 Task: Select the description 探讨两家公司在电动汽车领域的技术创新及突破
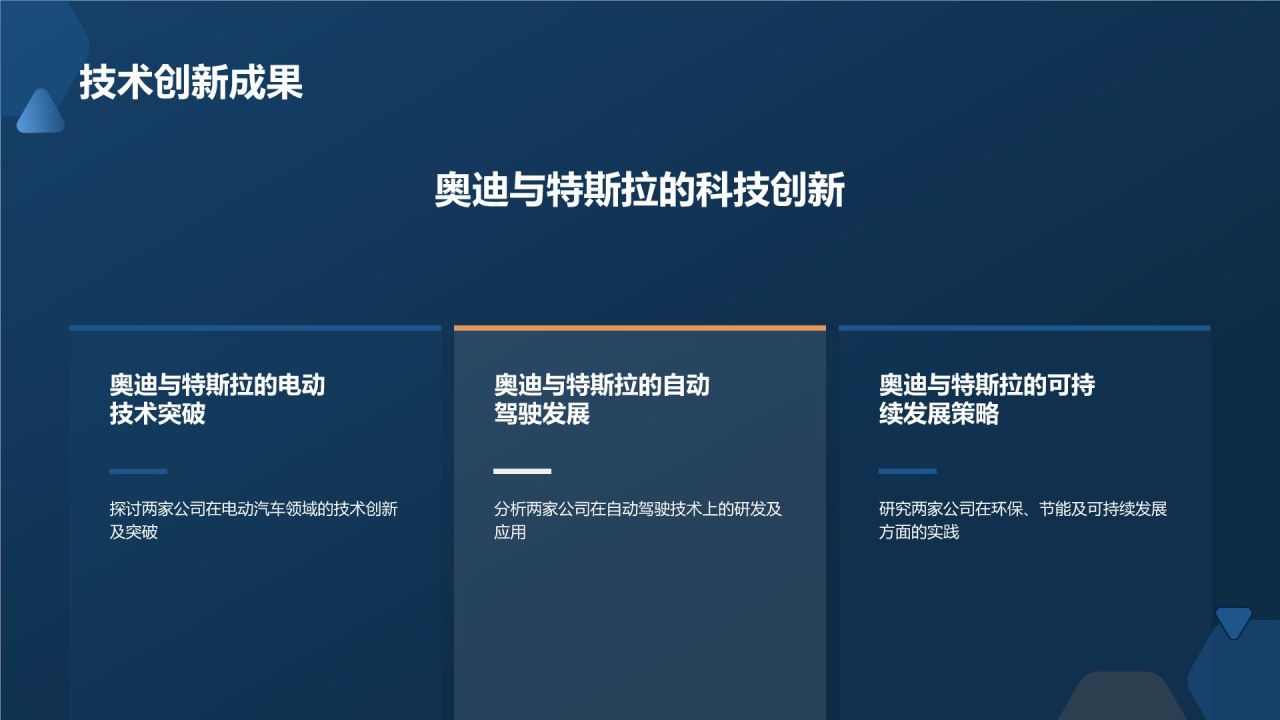pyautogui.click(x=254, y=520)
